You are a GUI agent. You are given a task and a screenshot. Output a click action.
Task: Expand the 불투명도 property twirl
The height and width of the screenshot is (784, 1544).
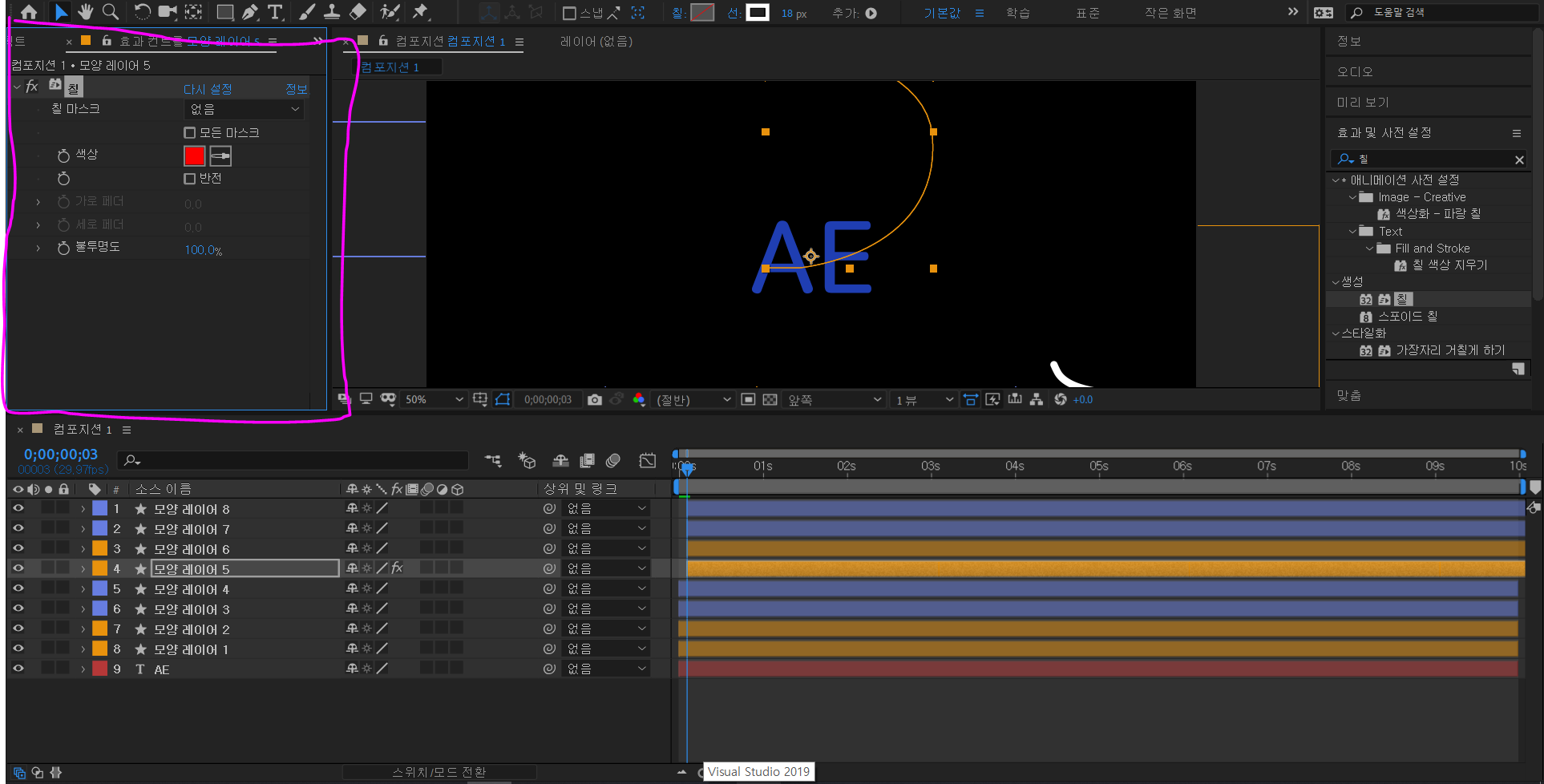point(38,249)
